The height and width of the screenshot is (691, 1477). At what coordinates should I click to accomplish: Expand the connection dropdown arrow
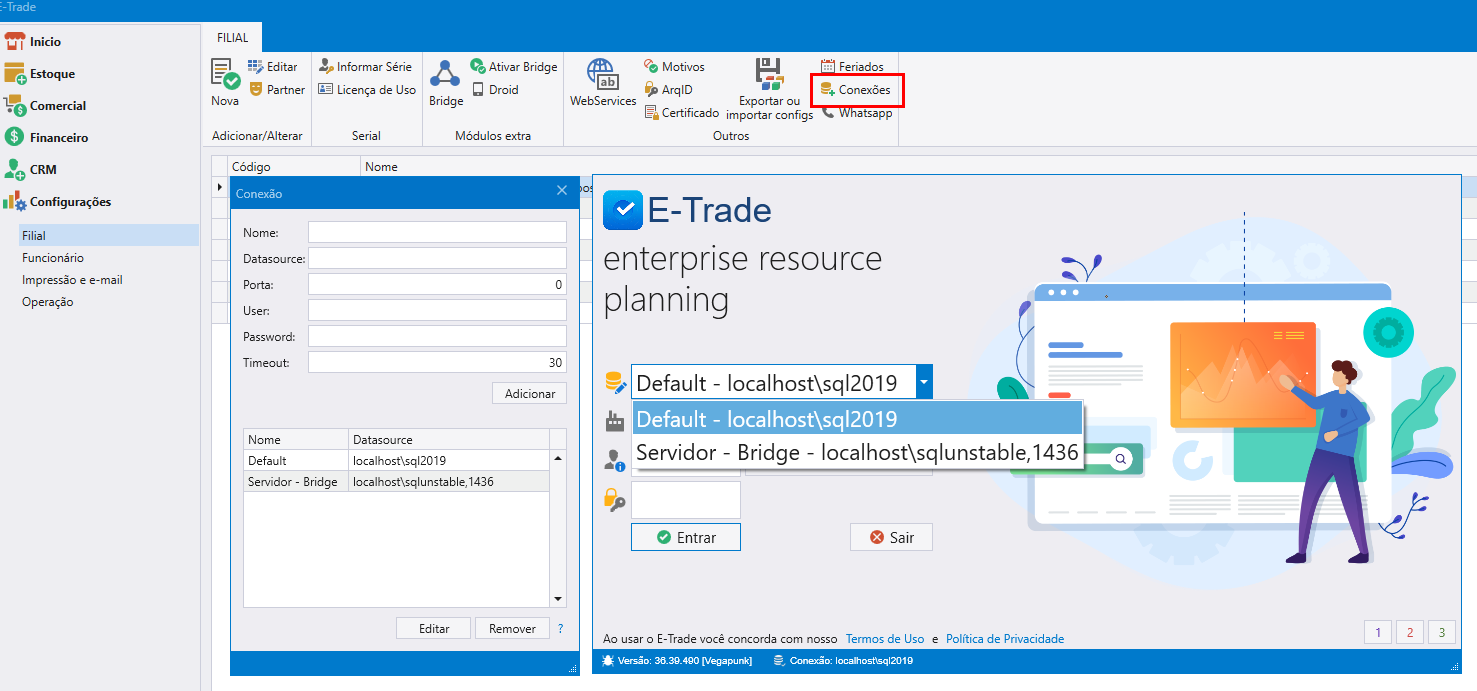[x=924, y=382]
